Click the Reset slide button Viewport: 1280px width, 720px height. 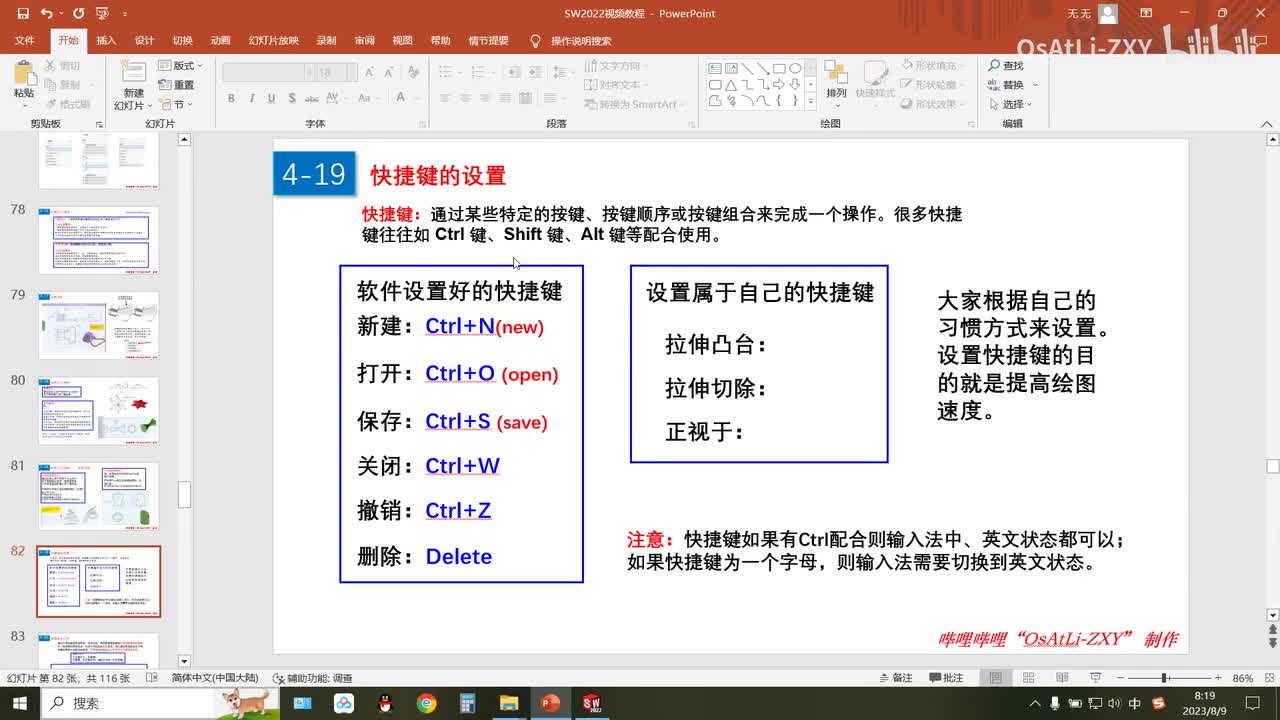[x=177, y=85]
